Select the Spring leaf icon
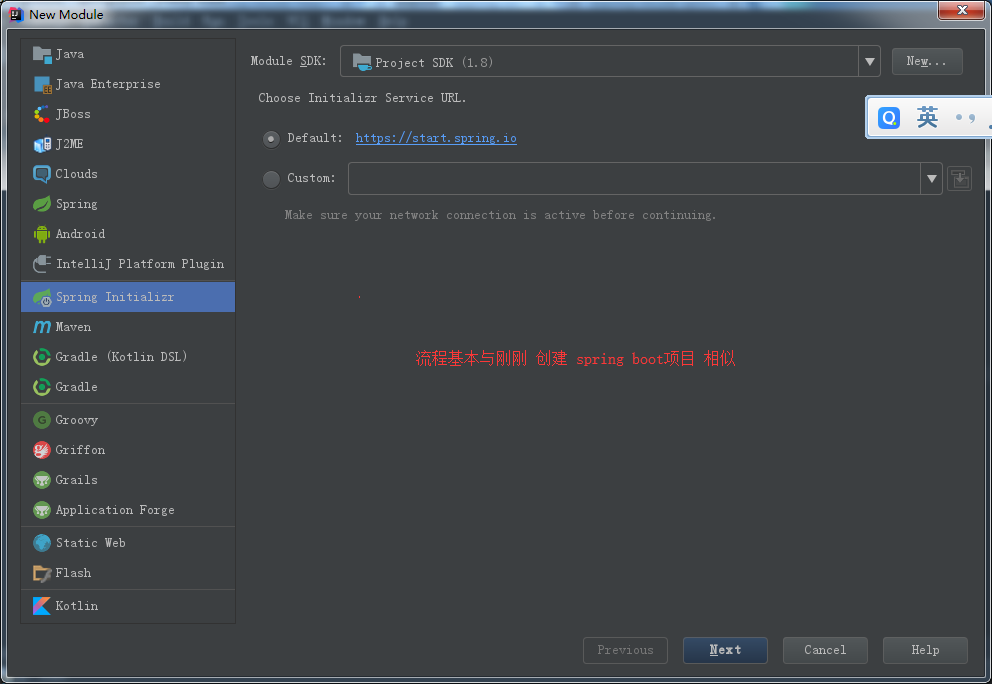Screen dimensions: 992x684 point(42,204)
